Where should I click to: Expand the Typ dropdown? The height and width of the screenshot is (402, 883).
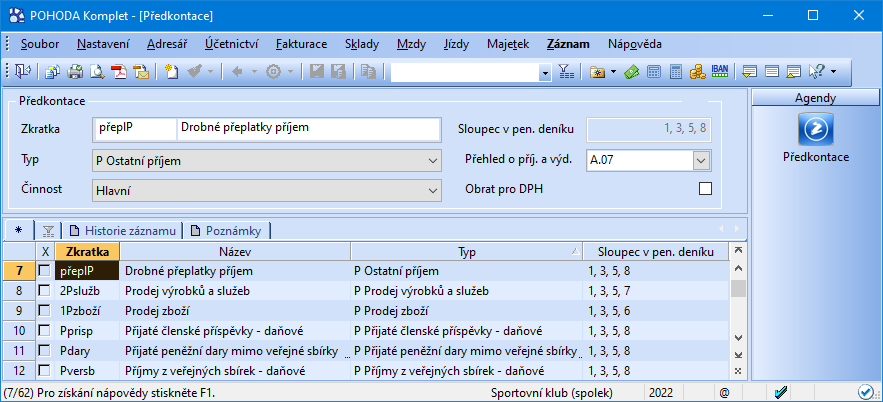point(432,159)
